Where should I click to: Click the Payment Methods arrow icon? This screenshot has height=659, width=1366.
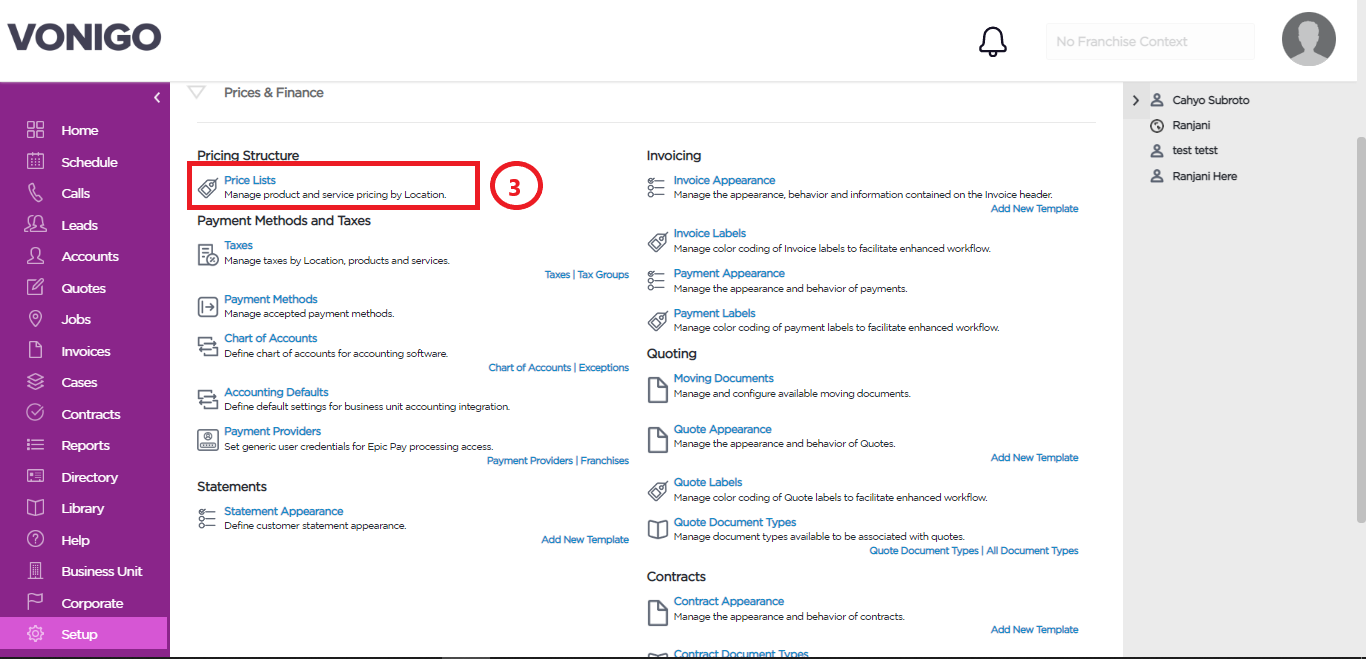[207, 306]
